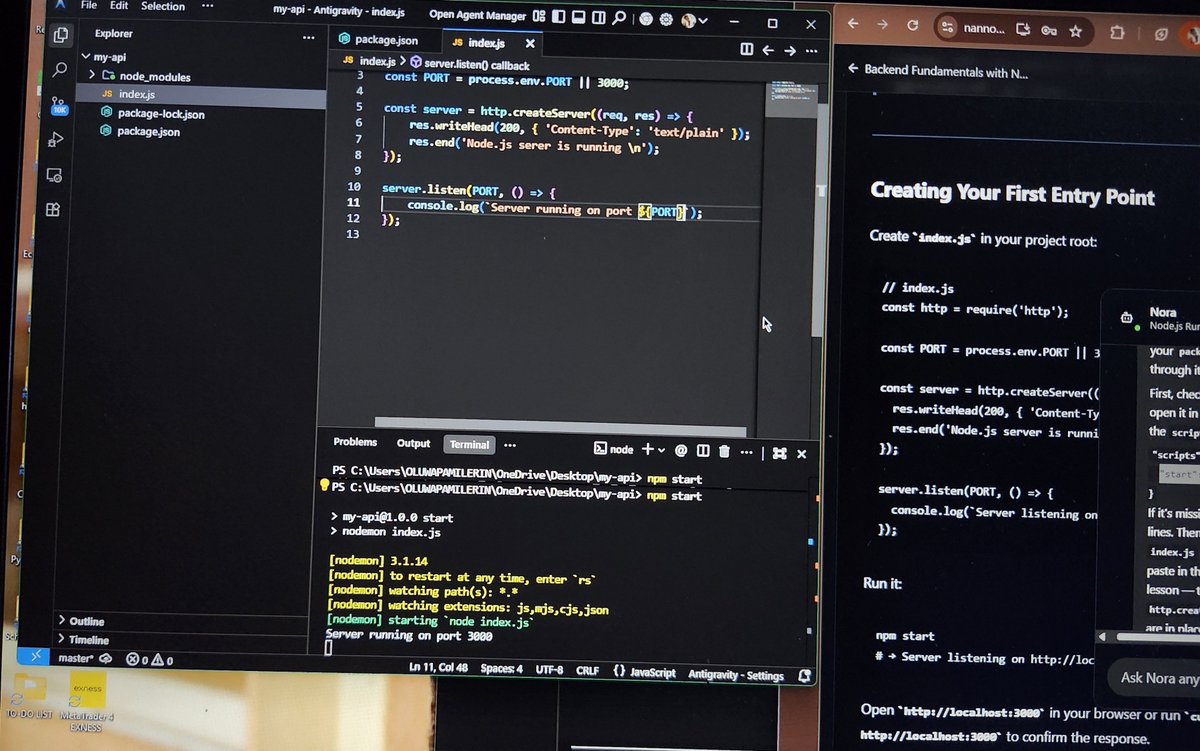Navigate back with the editor arrow
The height and width of the screenshot is (751, 1200).
pos(768,50)
